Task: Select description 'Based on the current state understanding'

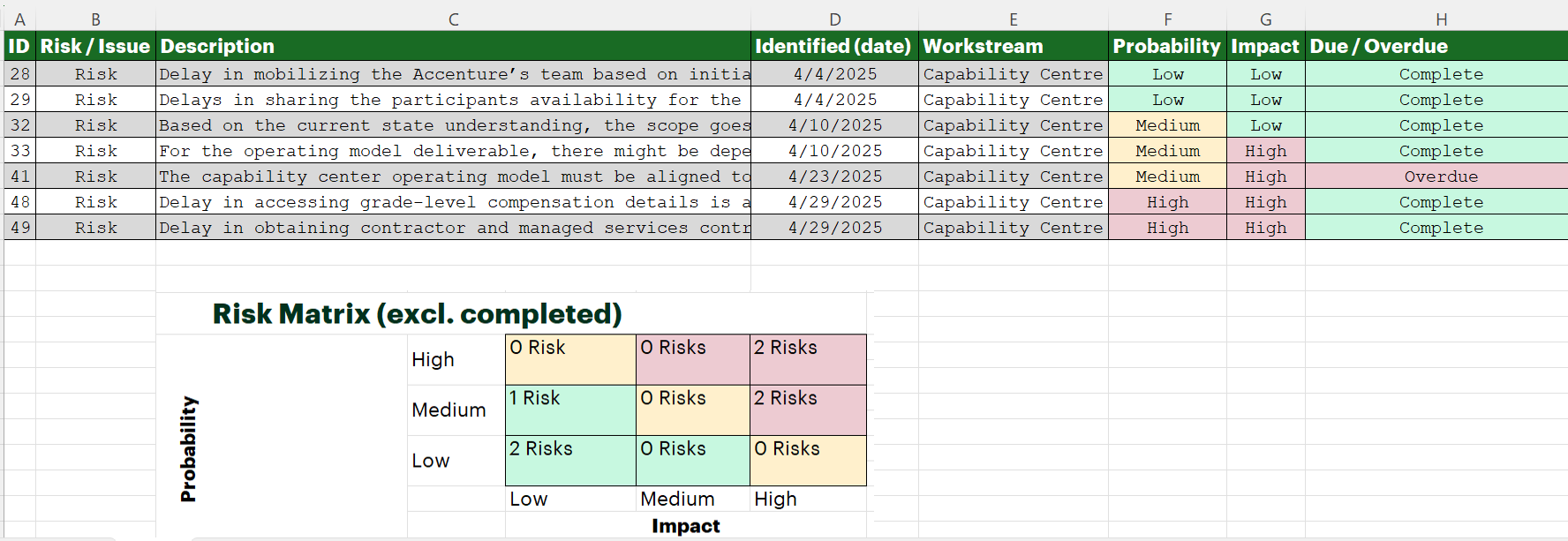Action: [x=453, y=125]
